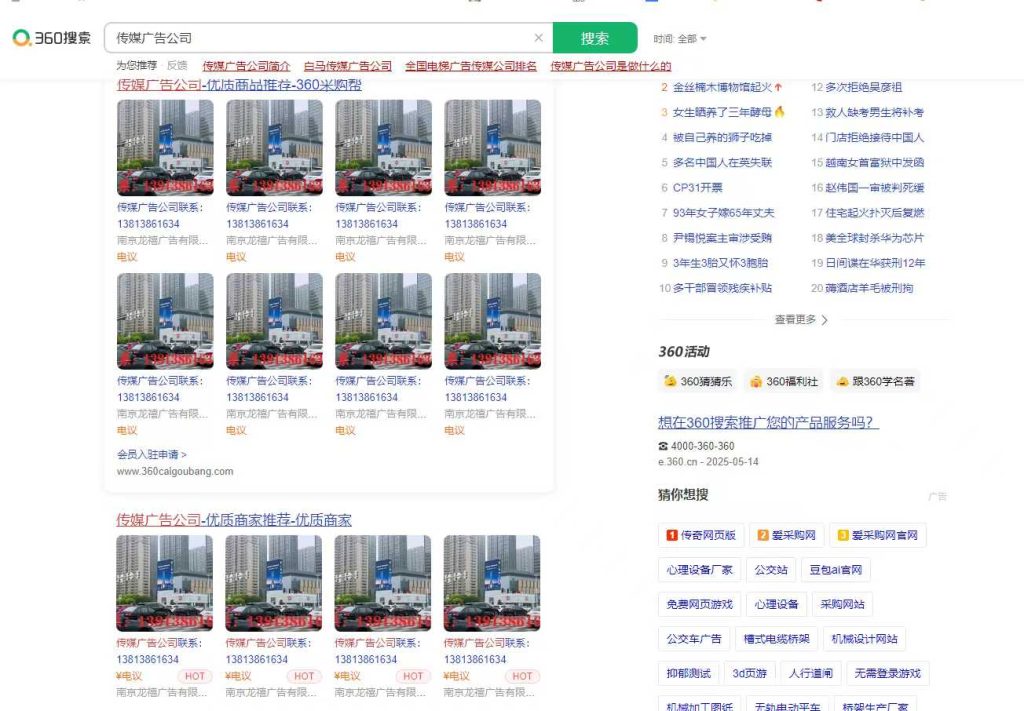Open hot topic 薅酒店羊毛被刑拘
The image size is (1024, 711).
point(869,288)
